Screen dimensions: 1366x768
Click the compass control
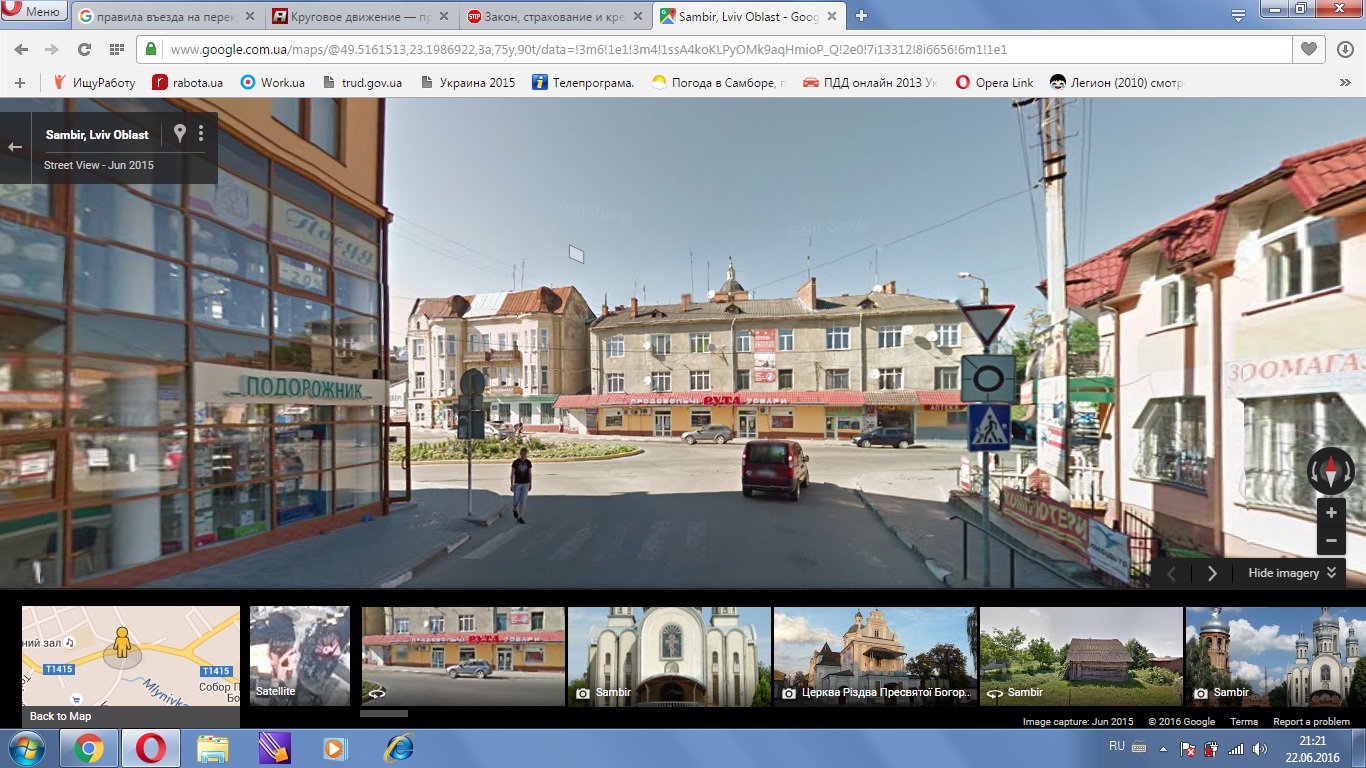1330,470
